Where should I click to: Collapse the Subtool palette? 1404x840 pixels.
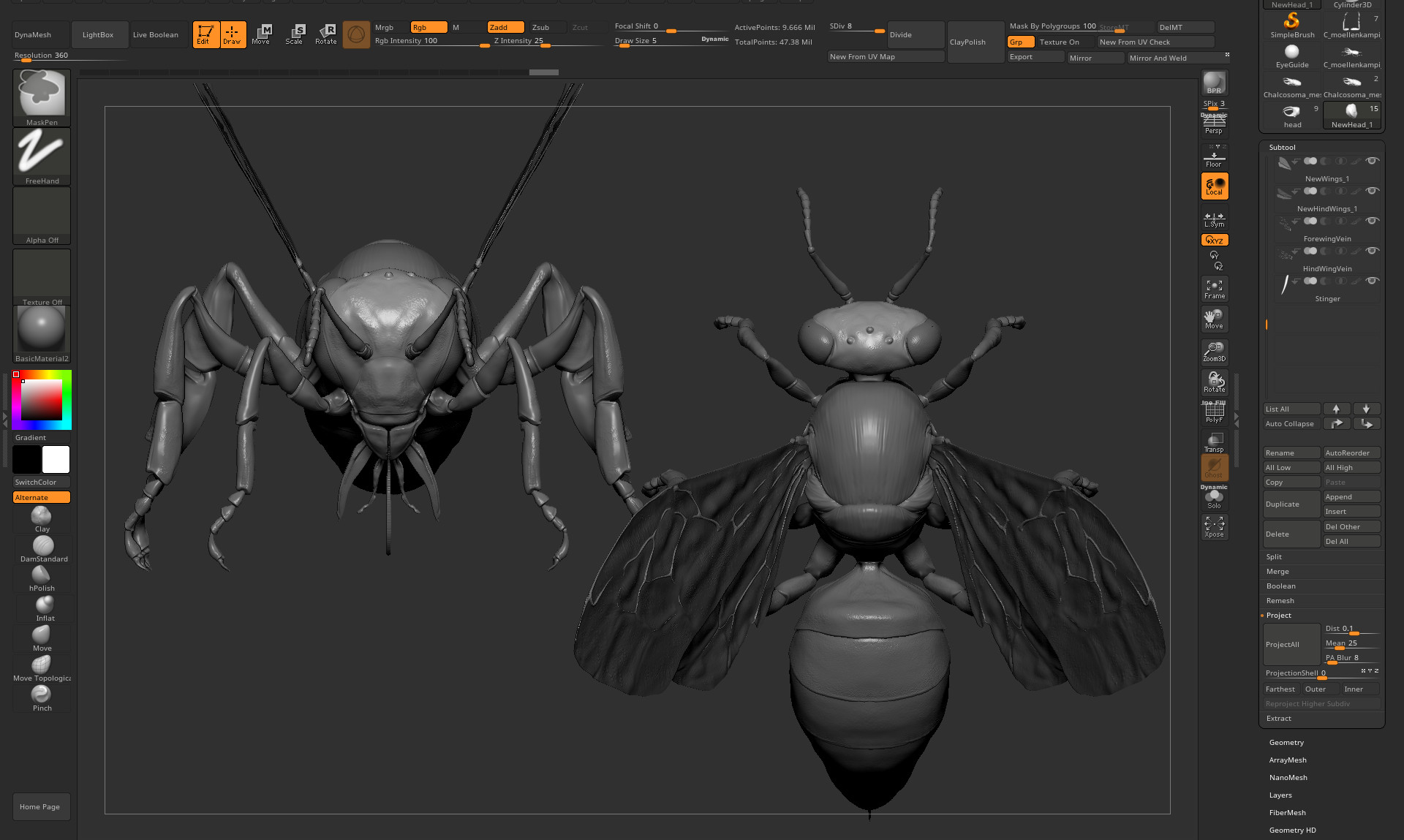click(x=1282, y=147)
